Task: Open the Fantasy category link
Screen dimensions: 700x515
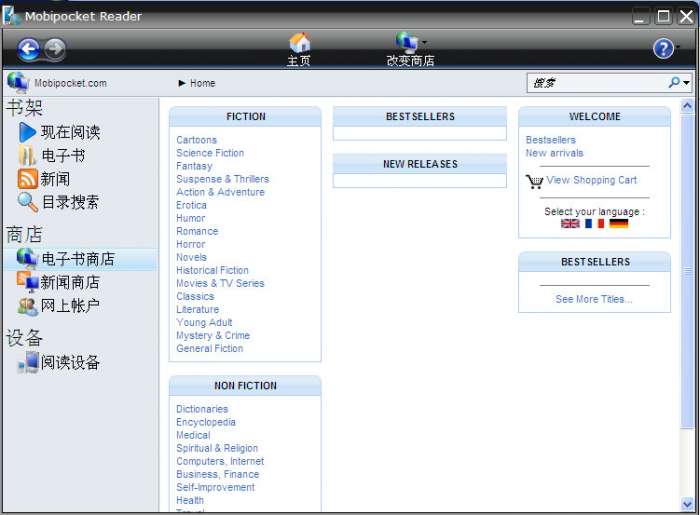Action: coord(194,166)
